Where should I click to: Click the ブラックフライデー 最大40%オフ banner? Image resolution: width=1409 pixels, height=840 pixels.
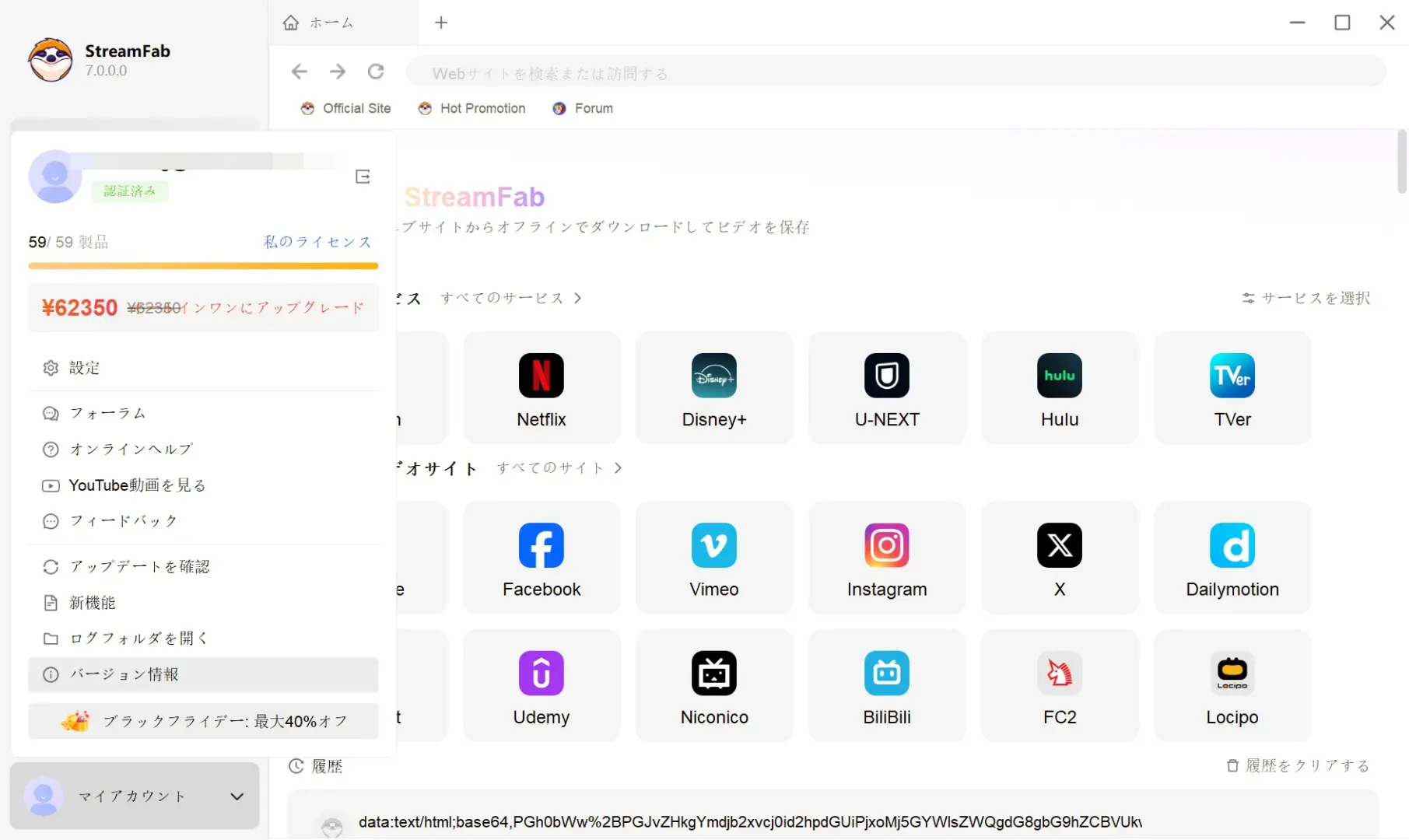click(203, 721)
